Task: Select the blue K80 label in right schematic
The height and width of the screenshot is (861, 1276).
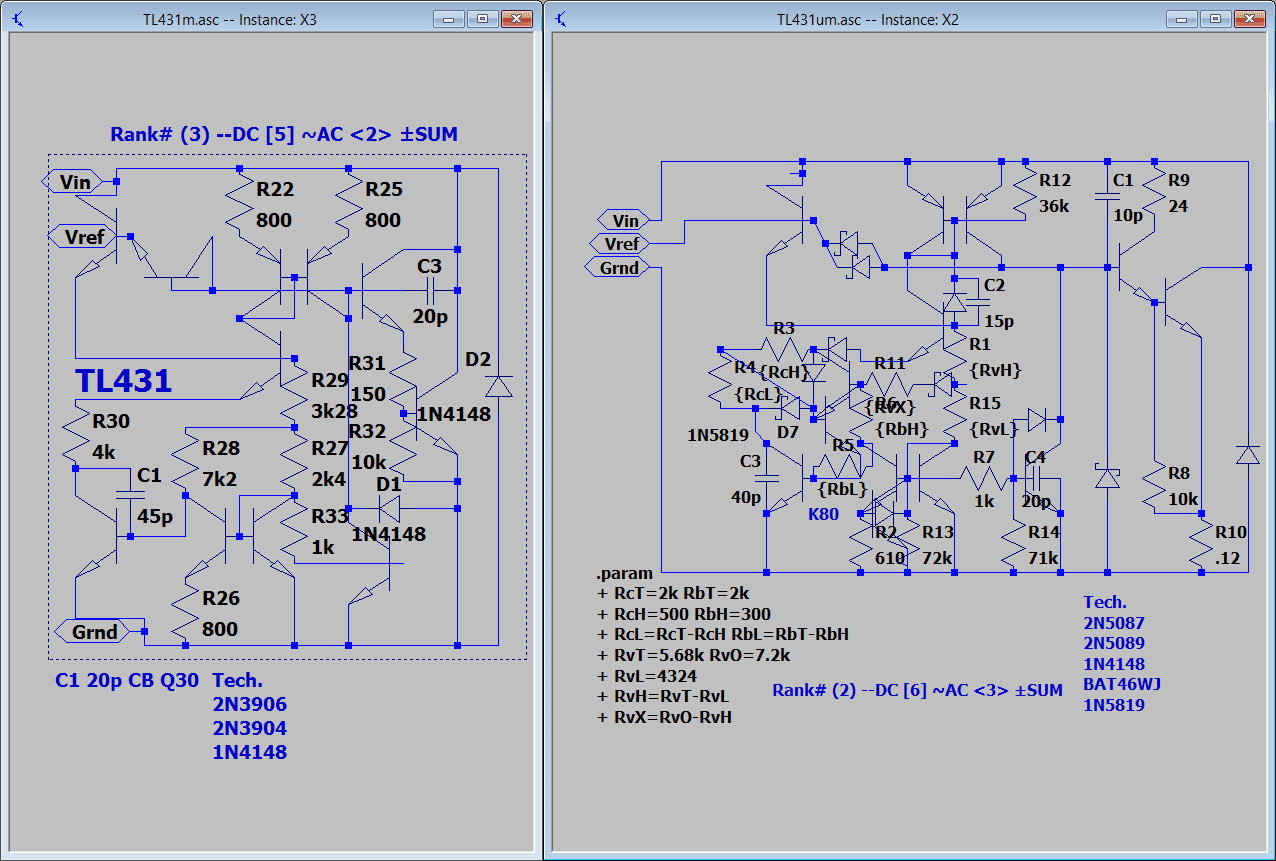Action: [823, 514]
